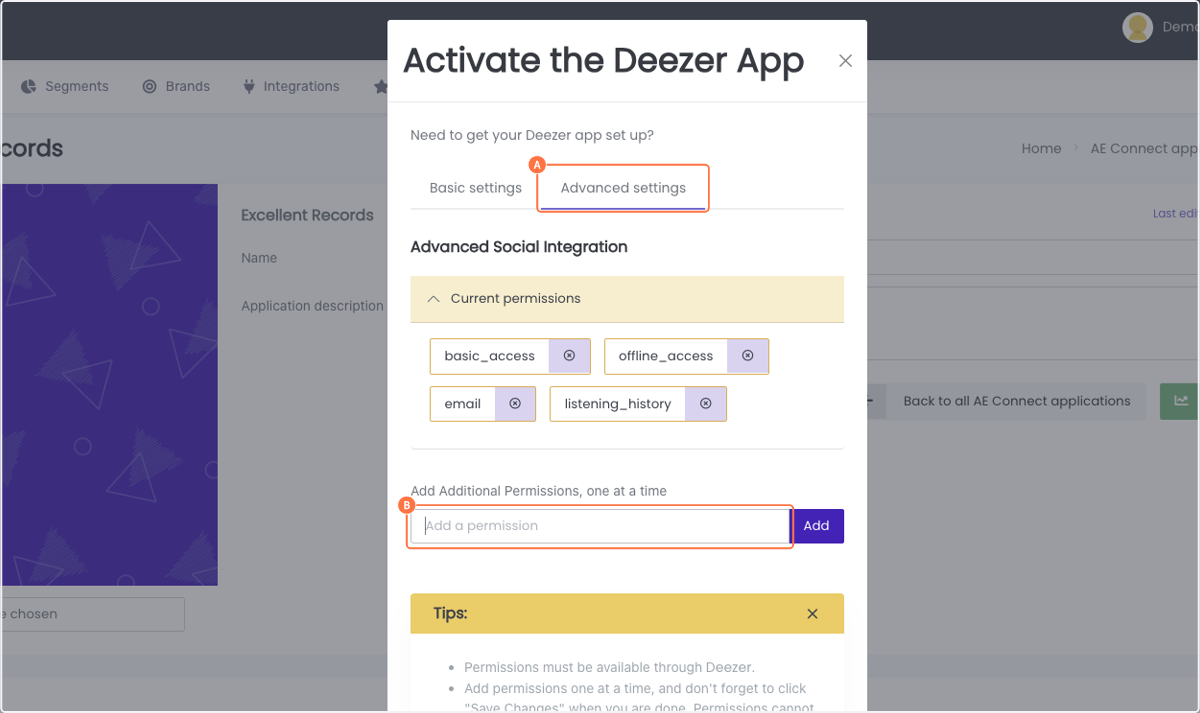This screenshot has height=713, width=1200.
Task: Remove the offline_access permission
Action: coord(747,356)
